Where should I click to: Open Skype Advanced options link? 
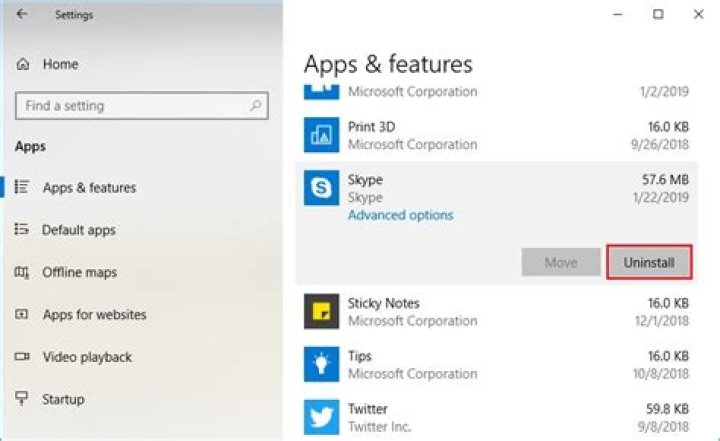(x=400, y=215)
